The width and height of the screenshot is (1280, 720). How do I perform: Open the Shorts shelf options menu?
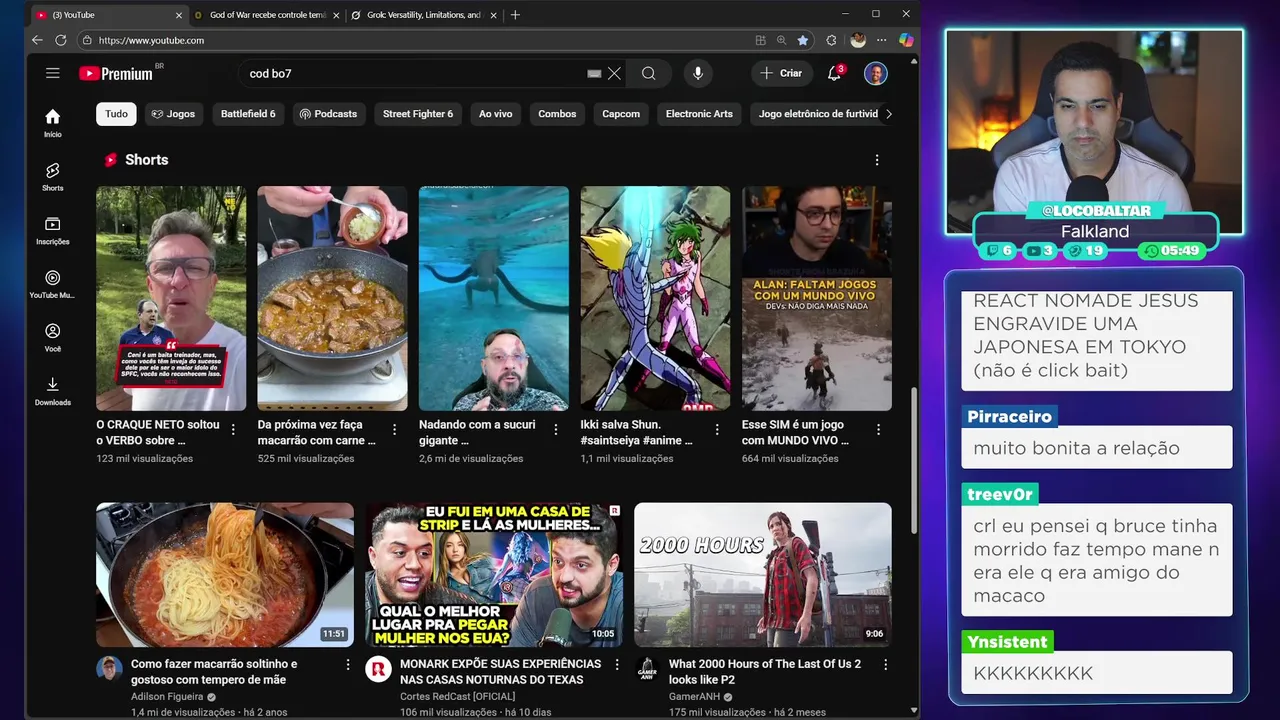tap(877, 160)
